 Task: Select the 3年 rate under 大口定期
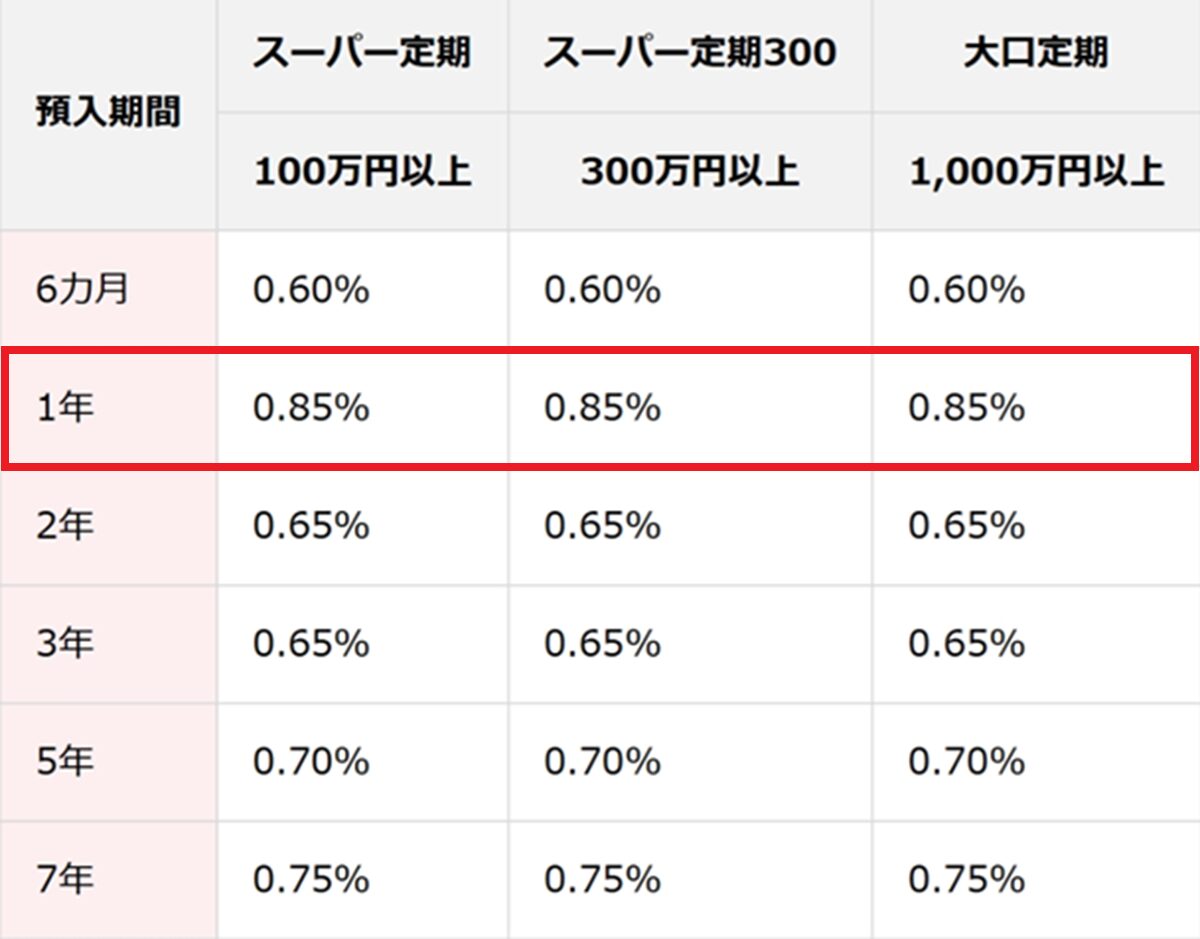coord(966,643)
